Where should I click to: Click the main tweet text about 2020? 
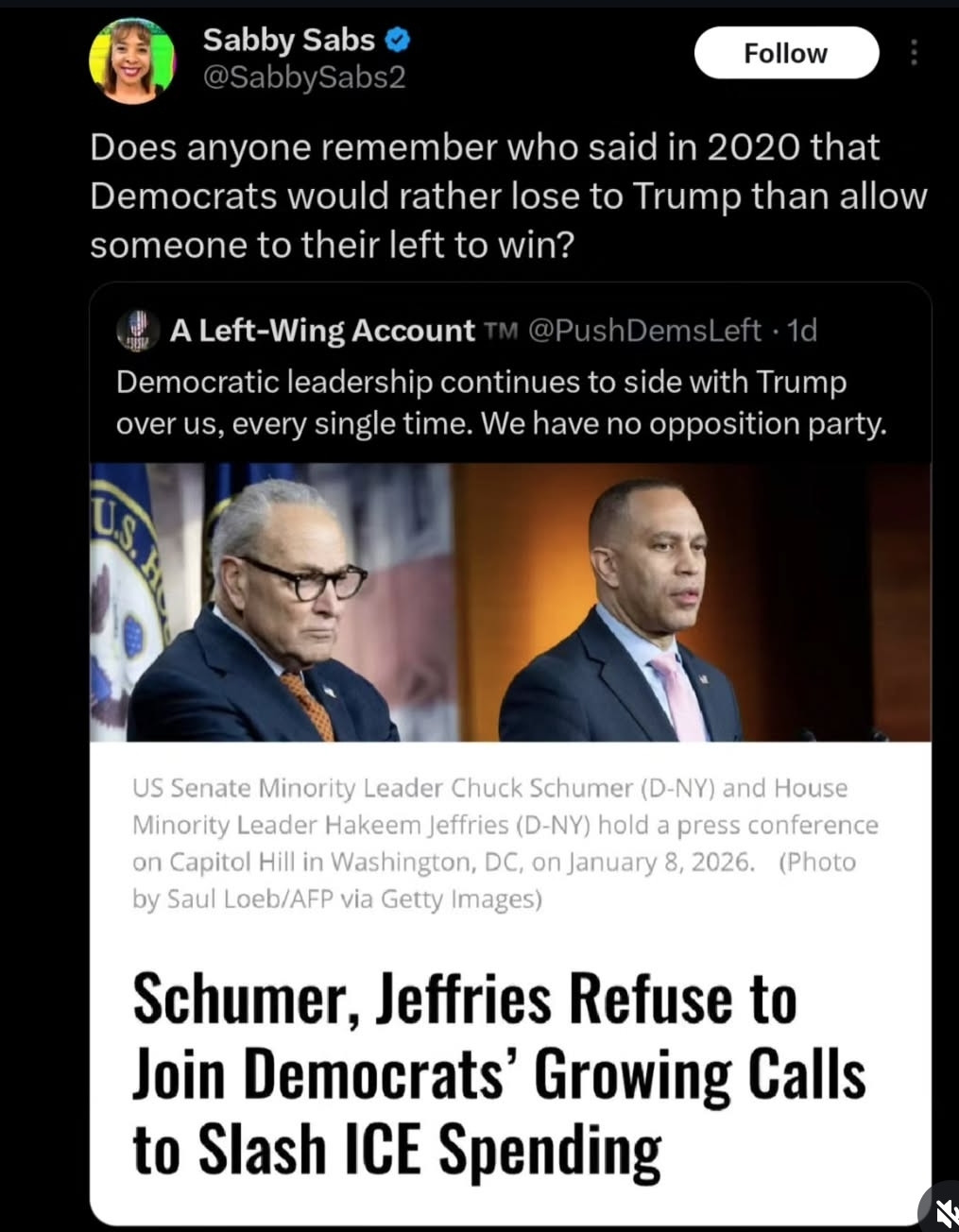(508, 196)
